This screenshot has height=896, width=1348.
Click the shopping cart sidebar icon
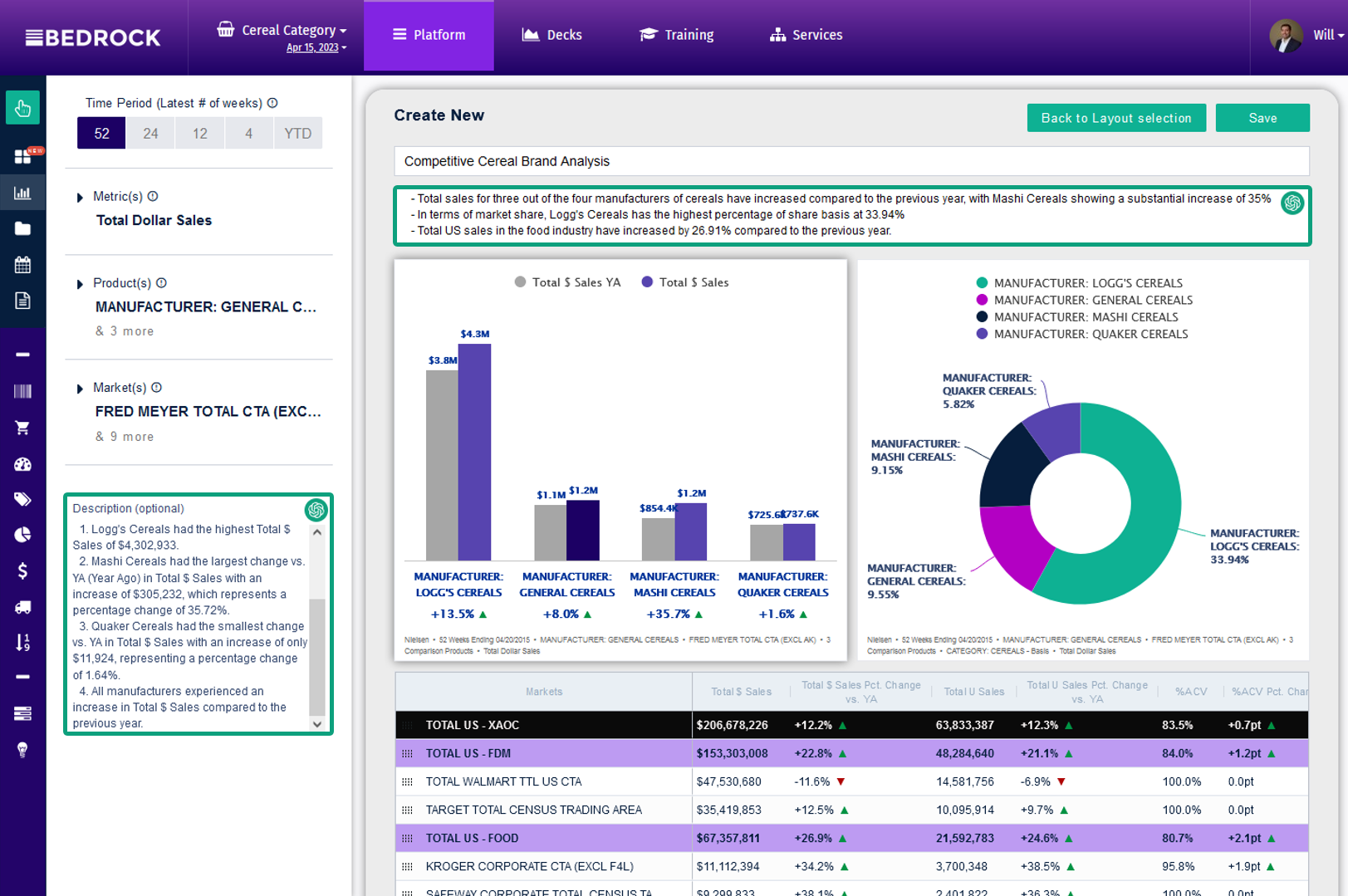tap(22, 428)
